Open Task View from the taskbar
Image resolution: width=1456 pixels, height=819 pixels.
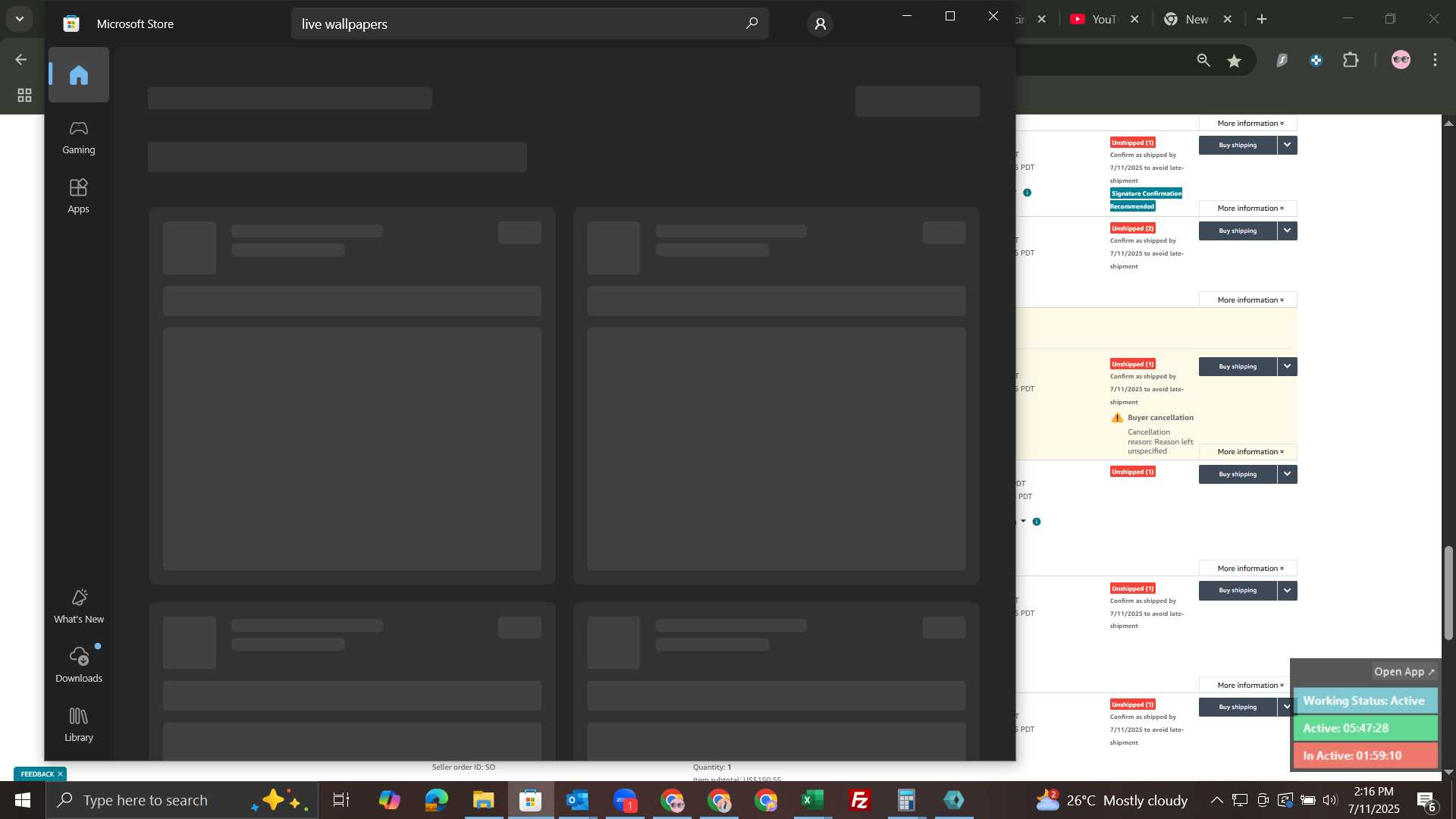click(341, 800)
